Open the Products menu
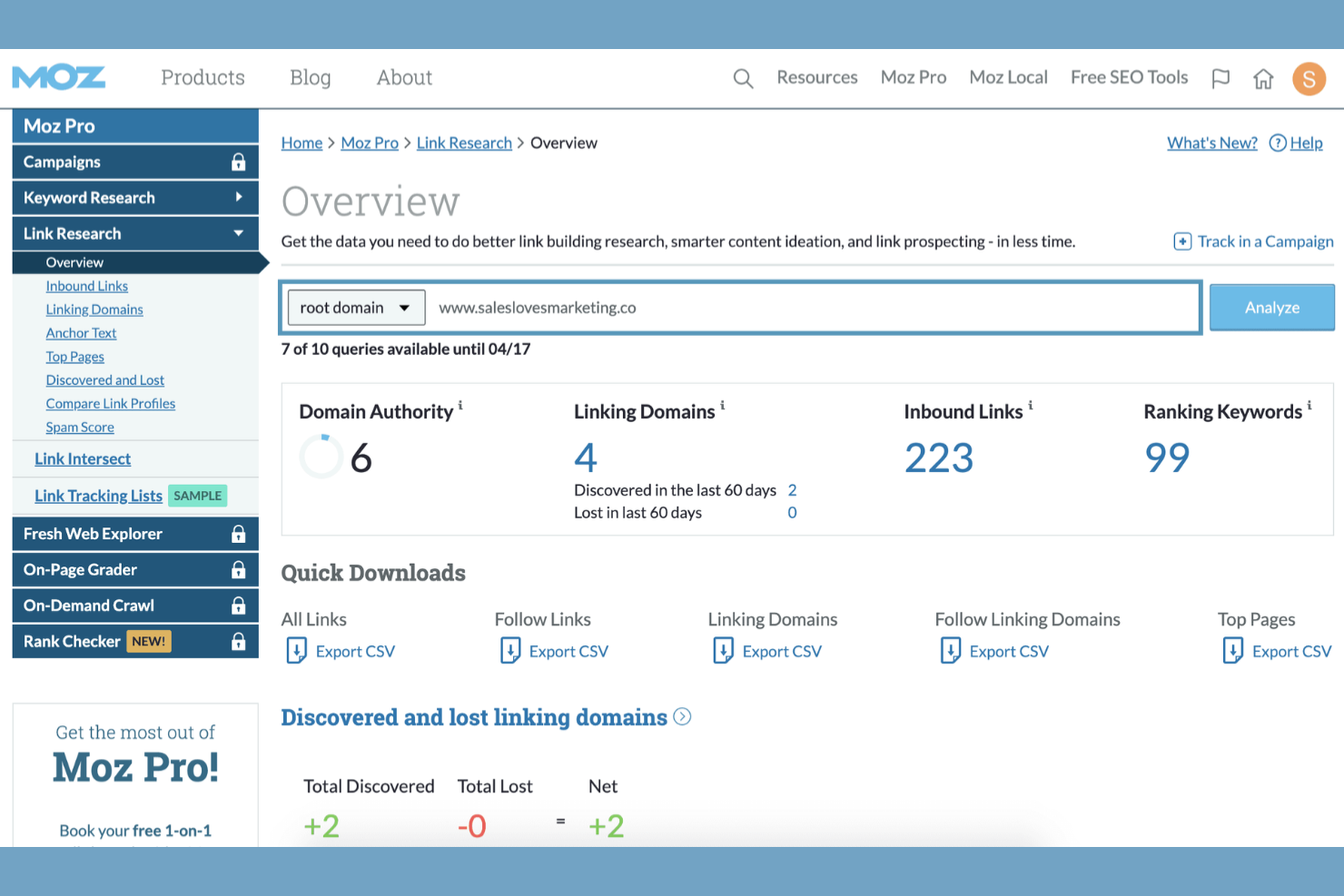The width and height of the screenshot is (1344, 896). point(203,78)
